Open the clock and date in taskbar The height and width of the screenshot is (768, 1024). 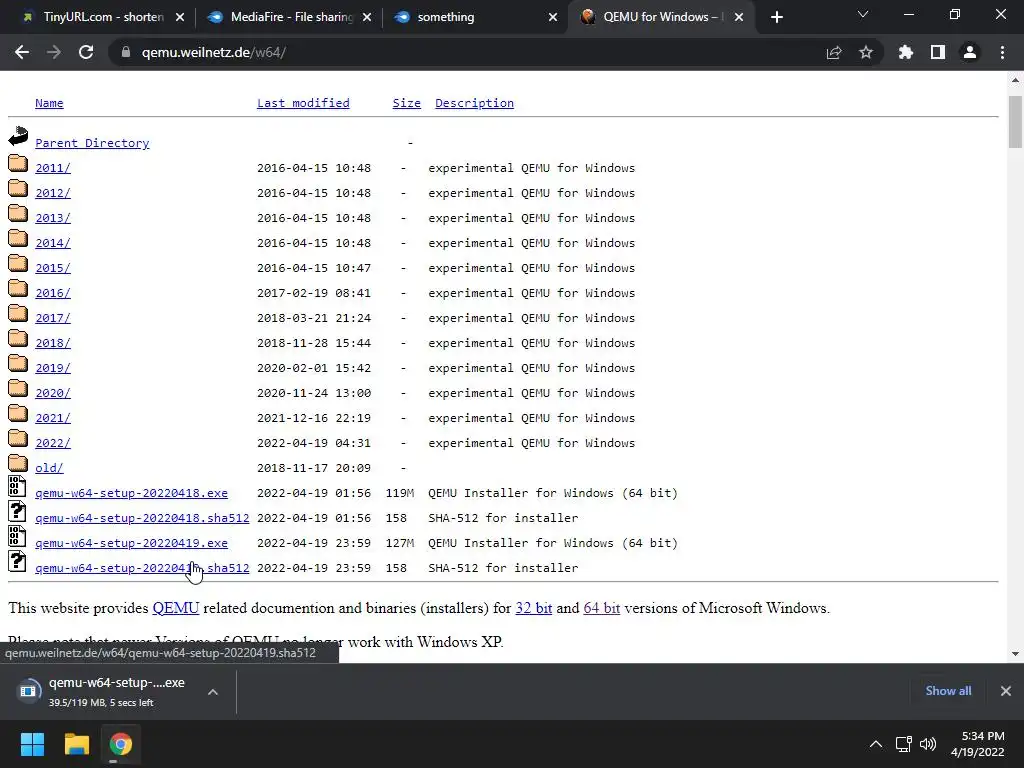(977, 744)
